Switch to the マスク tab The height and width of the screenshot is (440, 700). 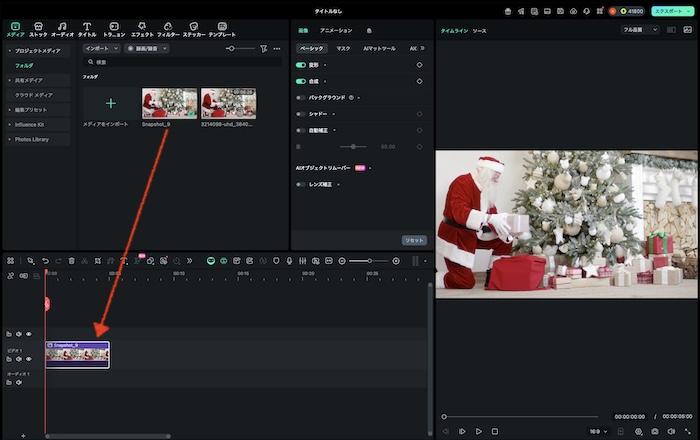click(343, 48)
